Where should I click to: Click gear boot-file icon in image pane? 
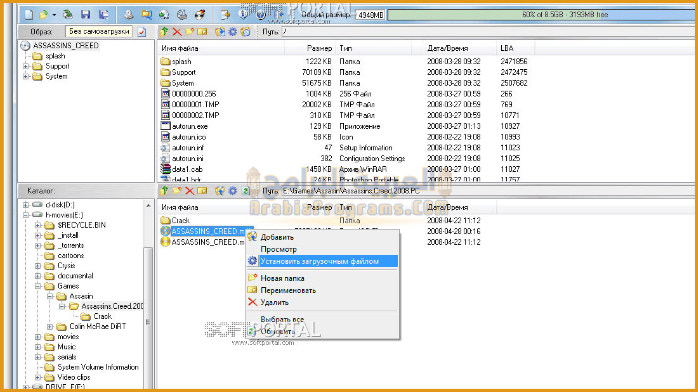pos(232,32)
